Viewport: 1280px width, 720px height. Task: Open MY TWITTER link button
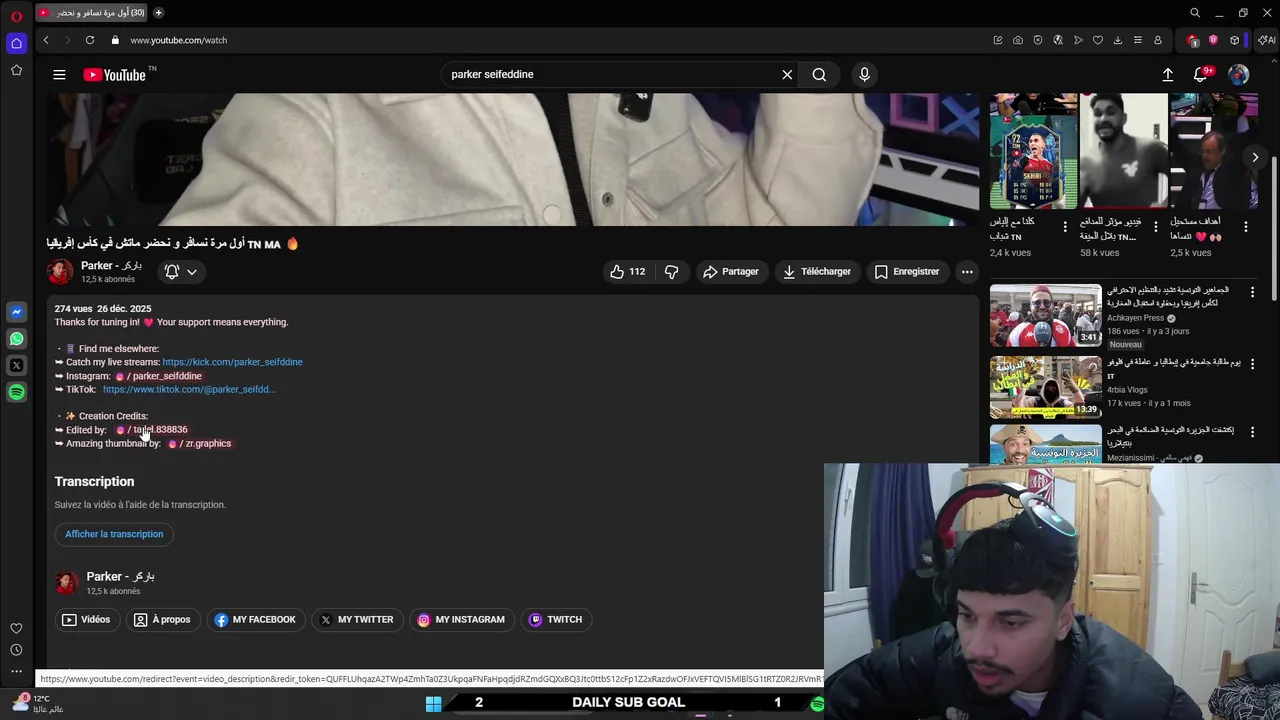click(x=357, y=620)
